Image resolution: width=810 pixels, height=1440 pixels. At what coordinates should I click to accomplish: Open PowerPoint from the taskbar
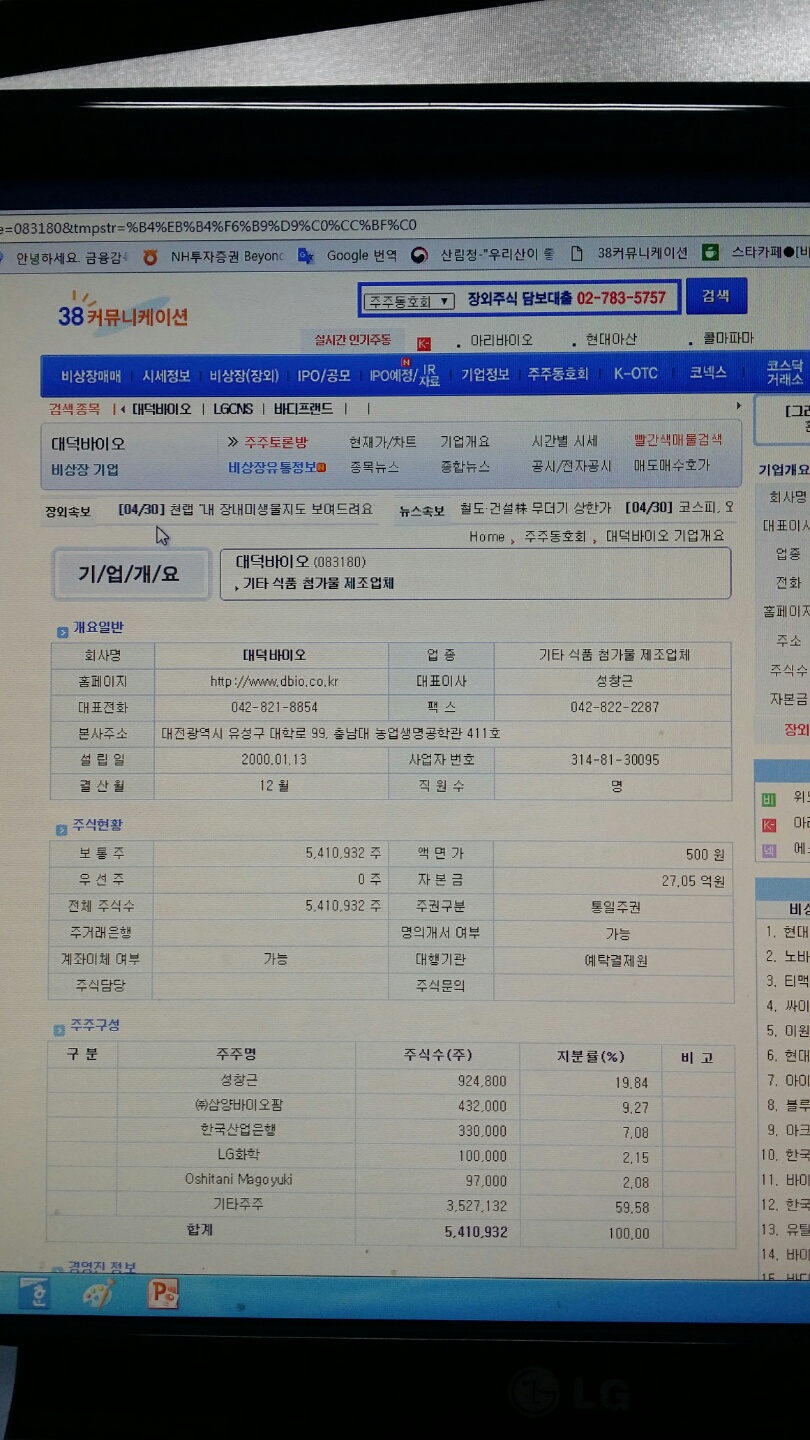tap(162, 1293)
